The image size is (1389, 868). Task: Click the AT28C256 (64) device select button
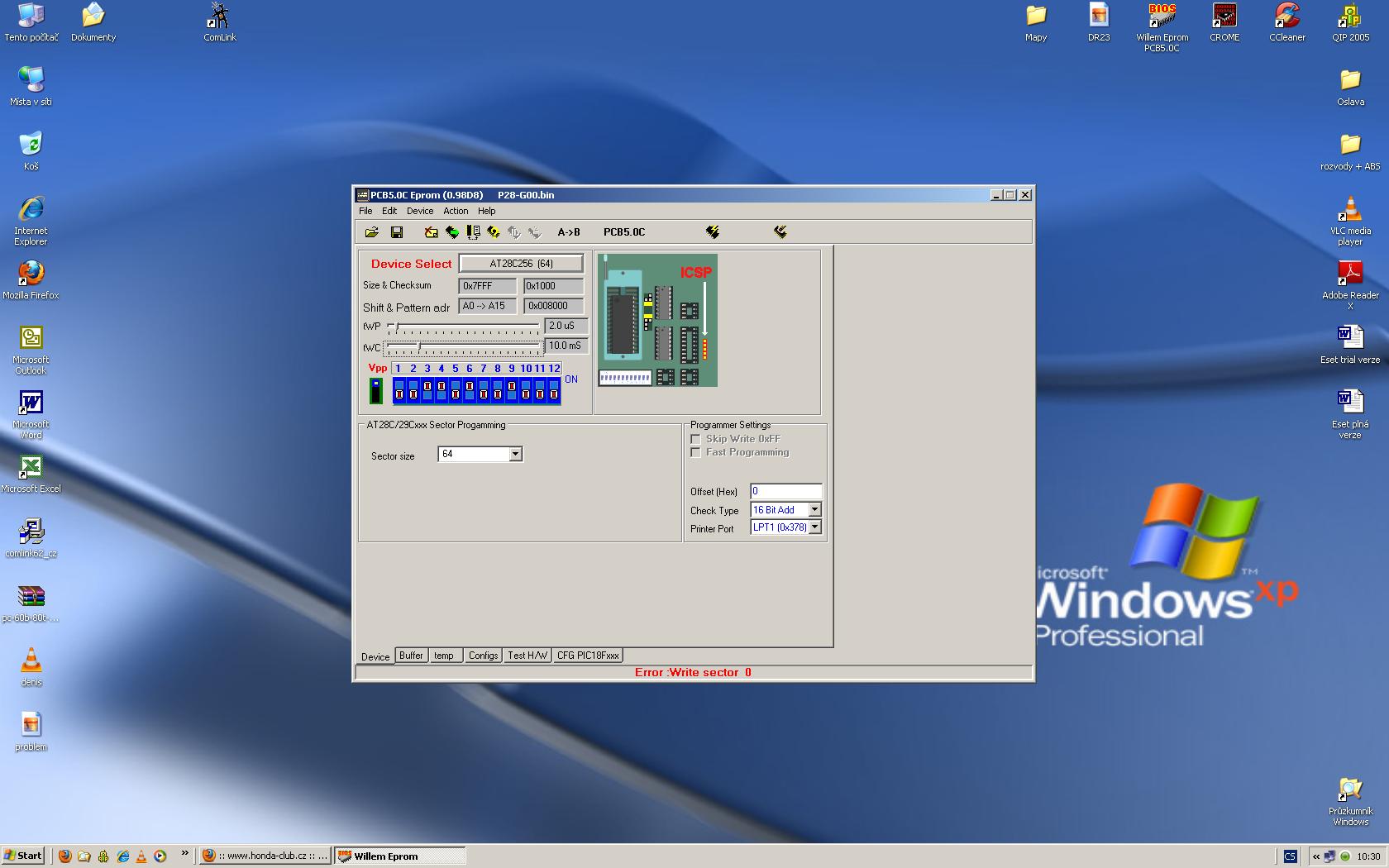coord(521,264)
